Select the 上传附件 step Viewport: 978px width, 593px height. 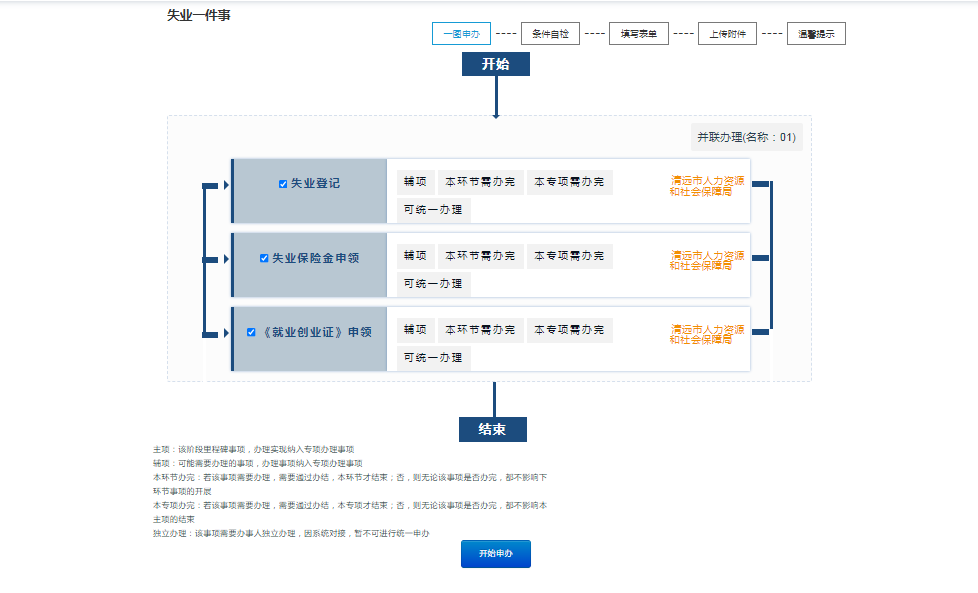(x=727, y=34)
